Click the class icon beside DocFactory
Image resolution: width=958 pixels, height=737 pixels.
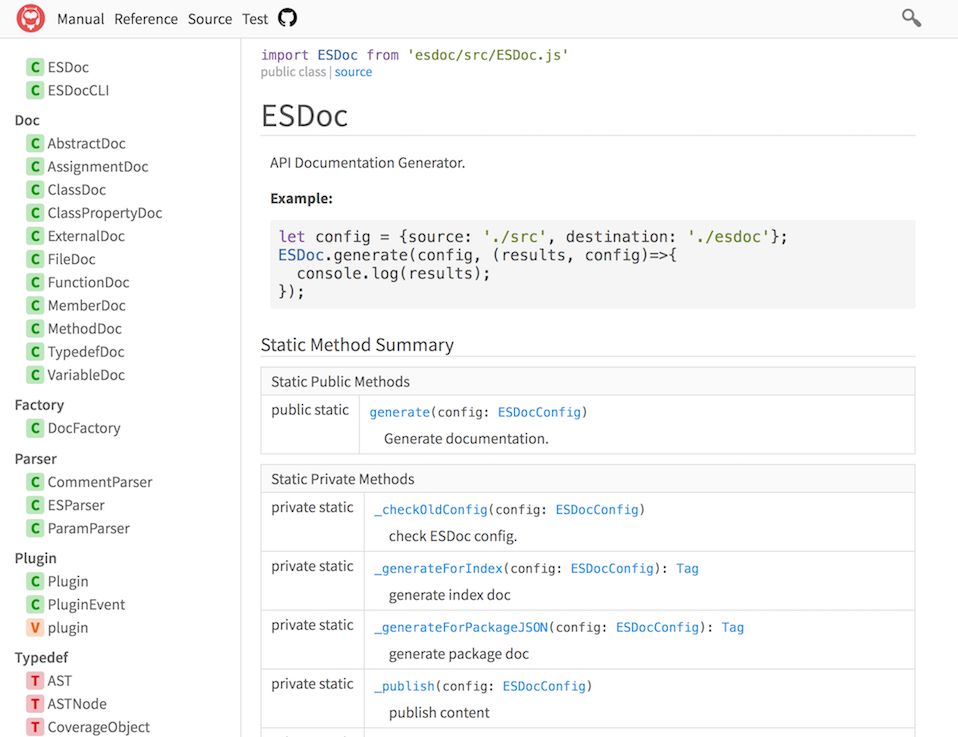click(x=36, y=428)
